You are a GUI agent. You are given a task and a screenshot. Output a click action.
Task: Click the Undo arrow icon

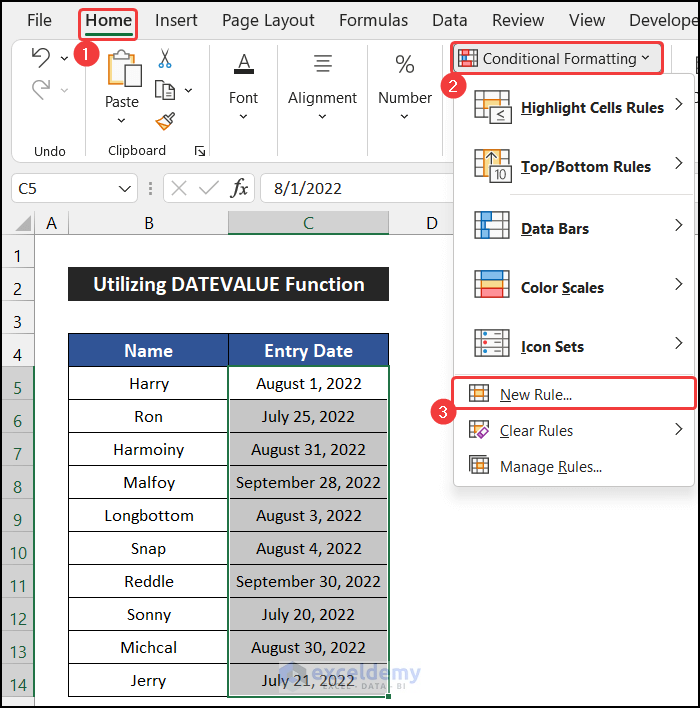coord(41,58)
